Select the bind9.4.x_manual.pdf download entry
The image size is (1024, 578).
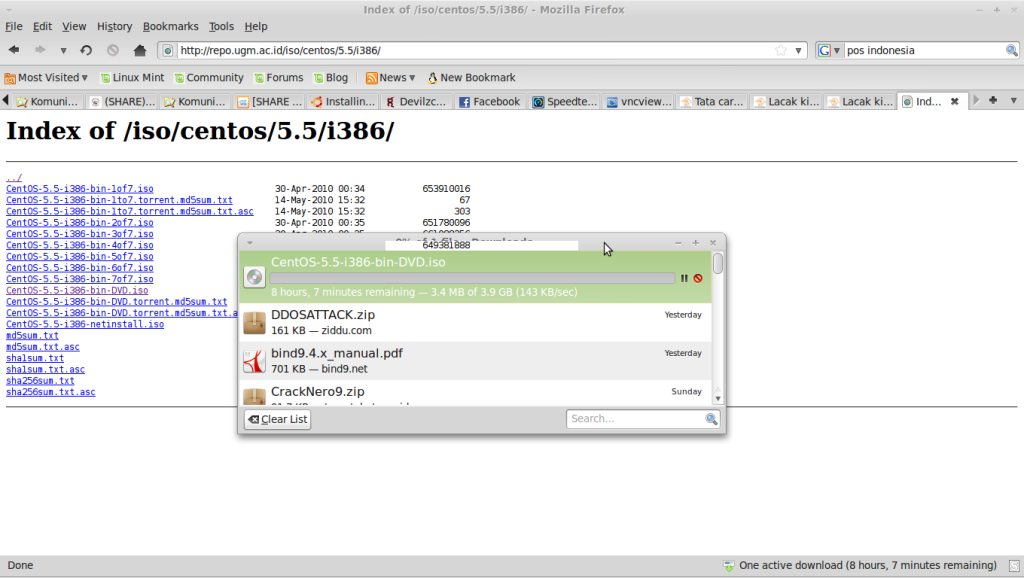[475, 361]
